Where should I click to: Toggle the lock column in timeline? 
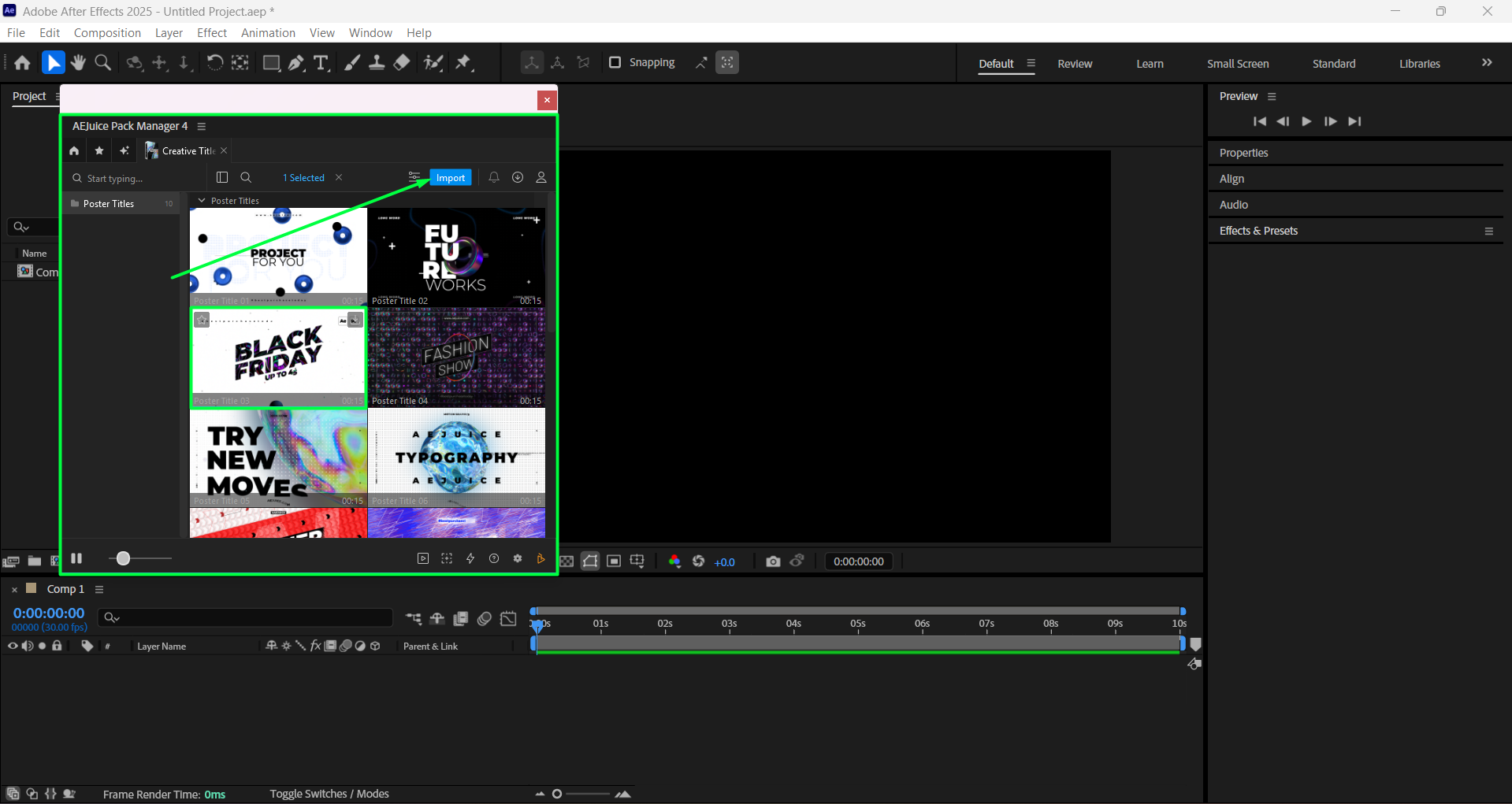(x=57, y=646)
